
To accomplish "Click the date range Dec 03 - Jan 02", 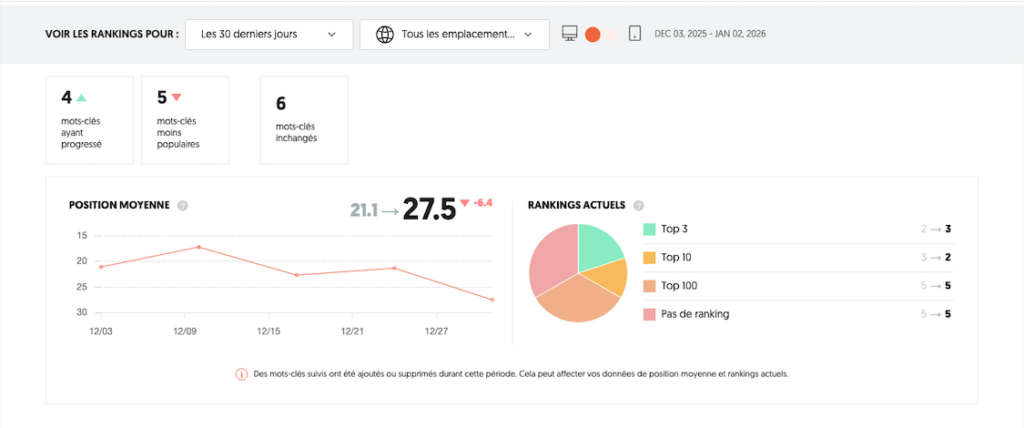I will [710, 34].
